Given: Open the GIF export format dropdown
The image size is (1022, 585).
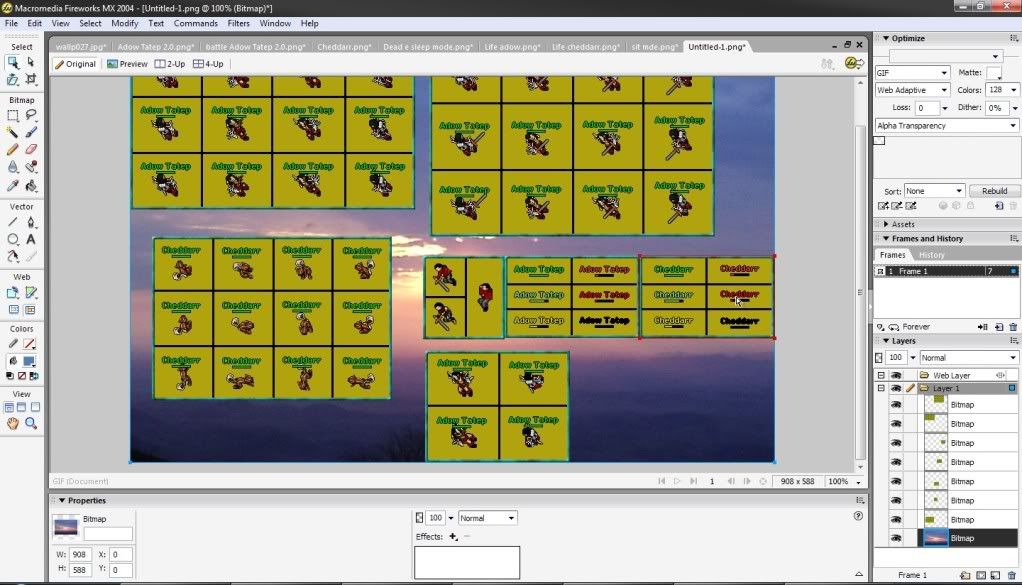Looking at the screenshot, I should click(x=912, y=73).
